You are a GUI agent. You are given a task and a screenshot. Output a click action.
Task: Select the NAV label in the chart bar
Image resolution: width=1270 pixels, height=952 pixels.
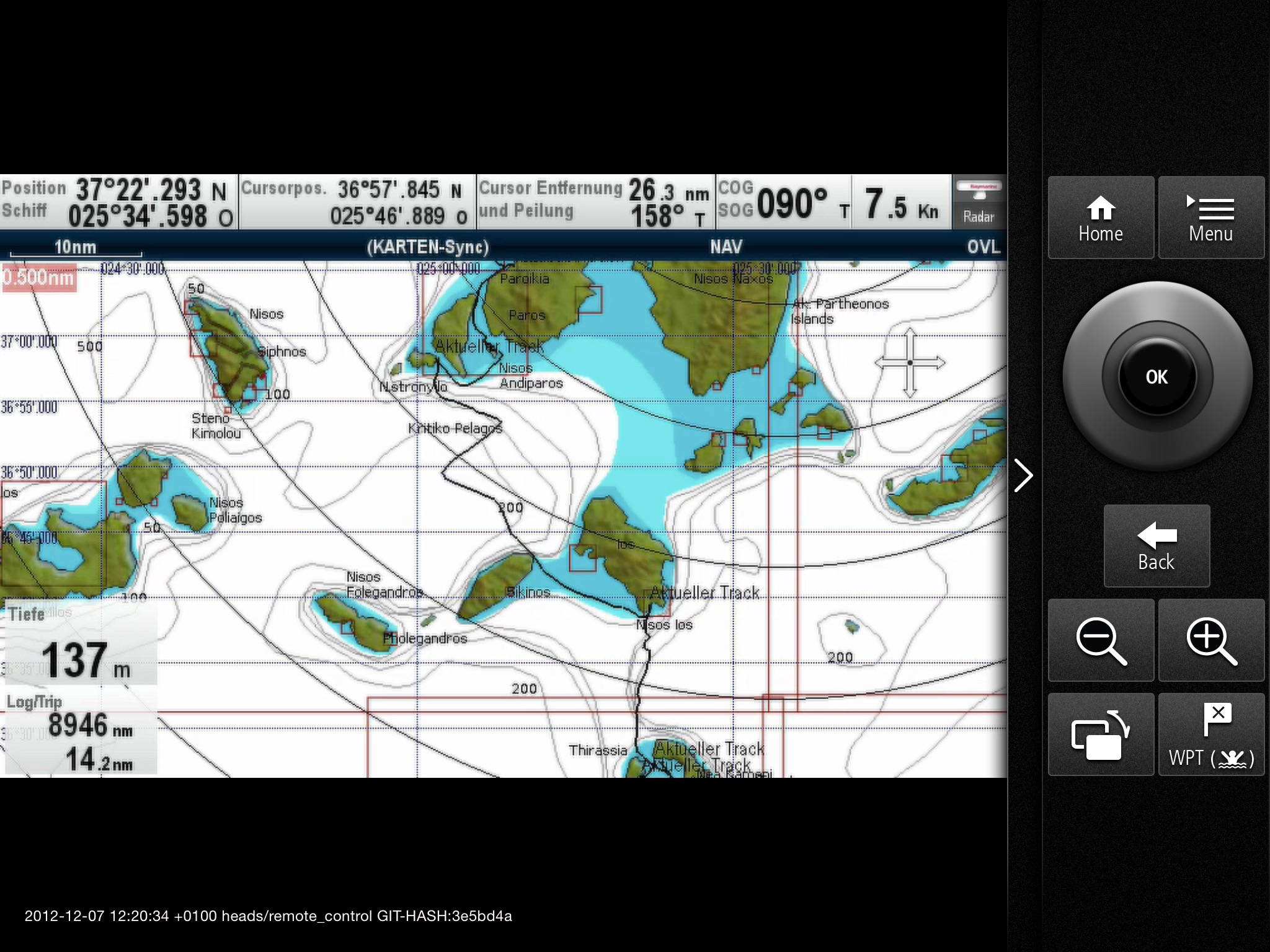726,247
